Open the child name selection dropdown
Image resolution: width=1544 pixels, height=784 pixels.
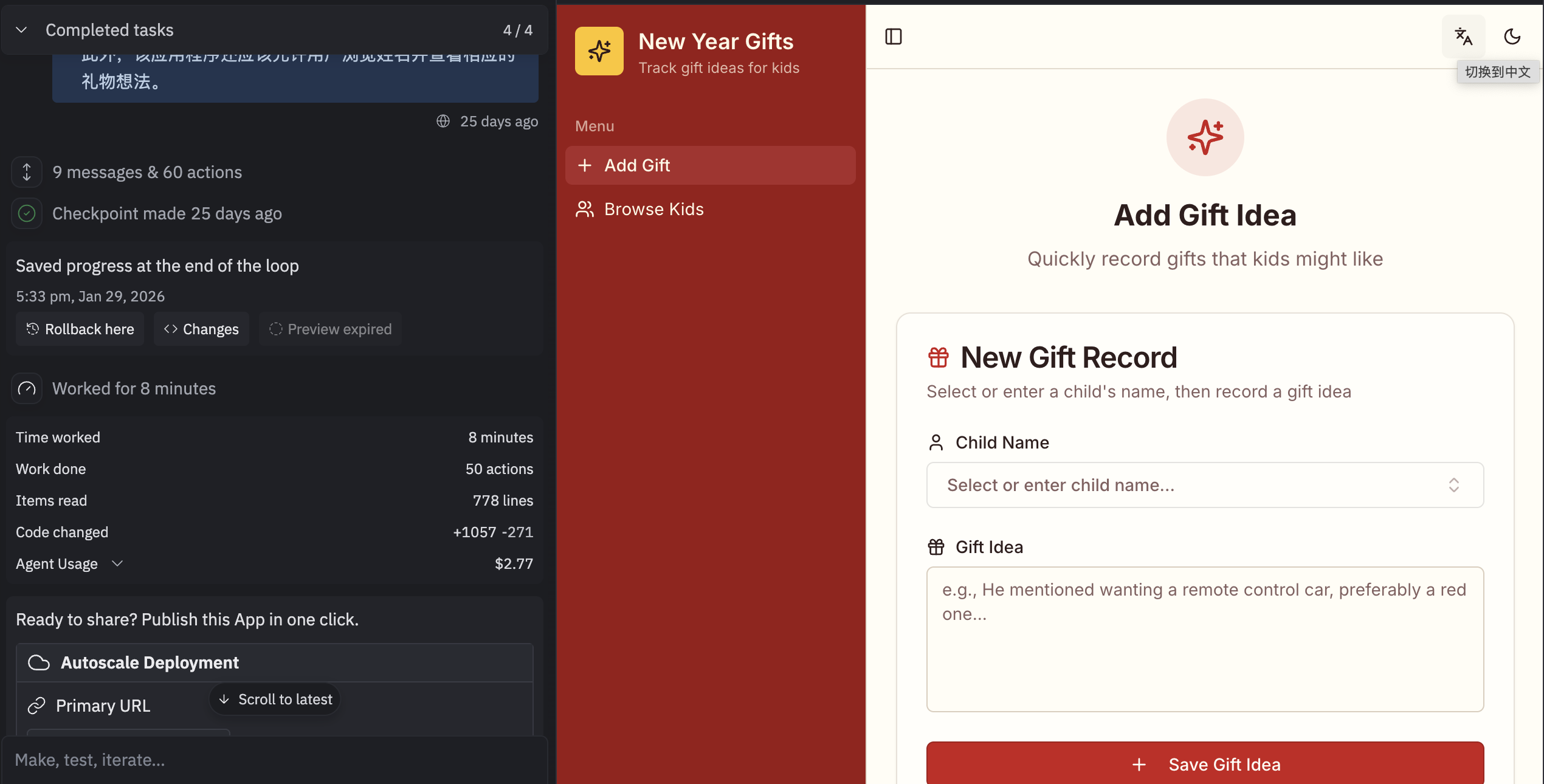[x=1205, y=485]
